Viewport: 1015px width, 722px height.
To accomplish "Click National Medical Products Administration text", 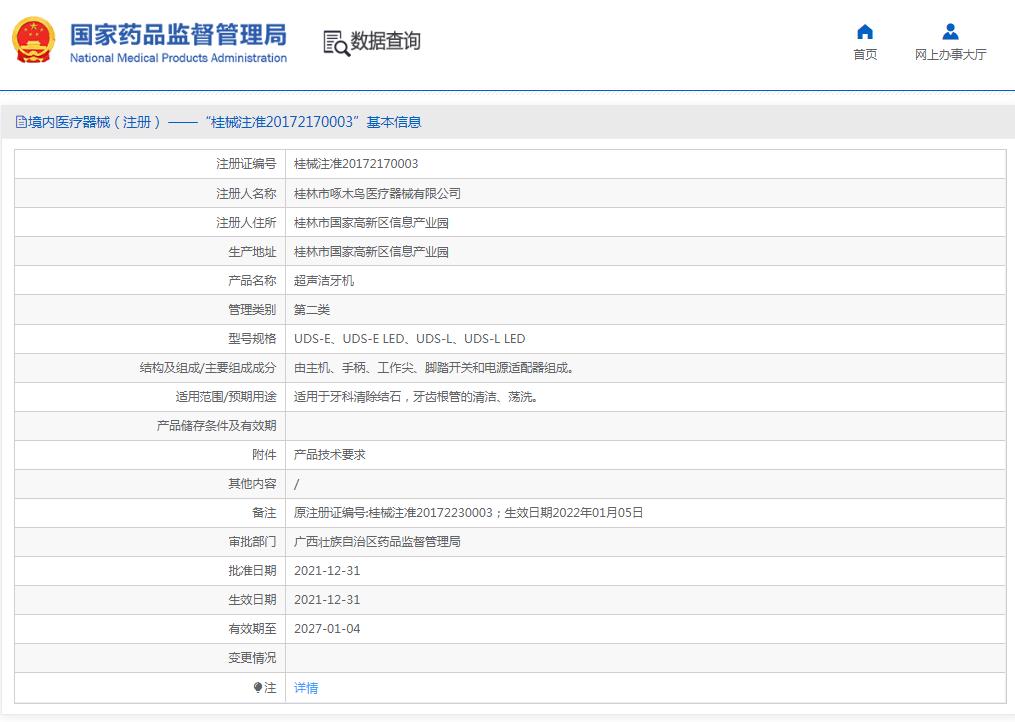I will pos(178,58).
